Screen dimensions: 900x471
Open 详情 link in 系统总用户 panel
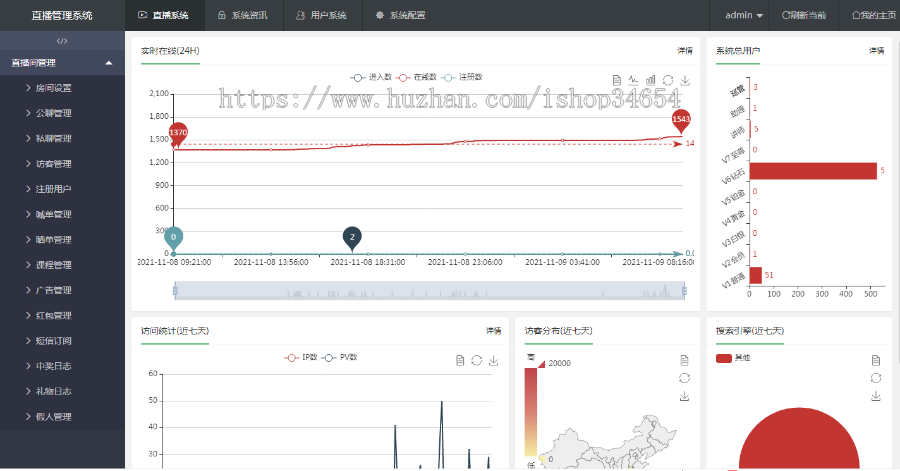pyautogui.click(x=876, y=50)
